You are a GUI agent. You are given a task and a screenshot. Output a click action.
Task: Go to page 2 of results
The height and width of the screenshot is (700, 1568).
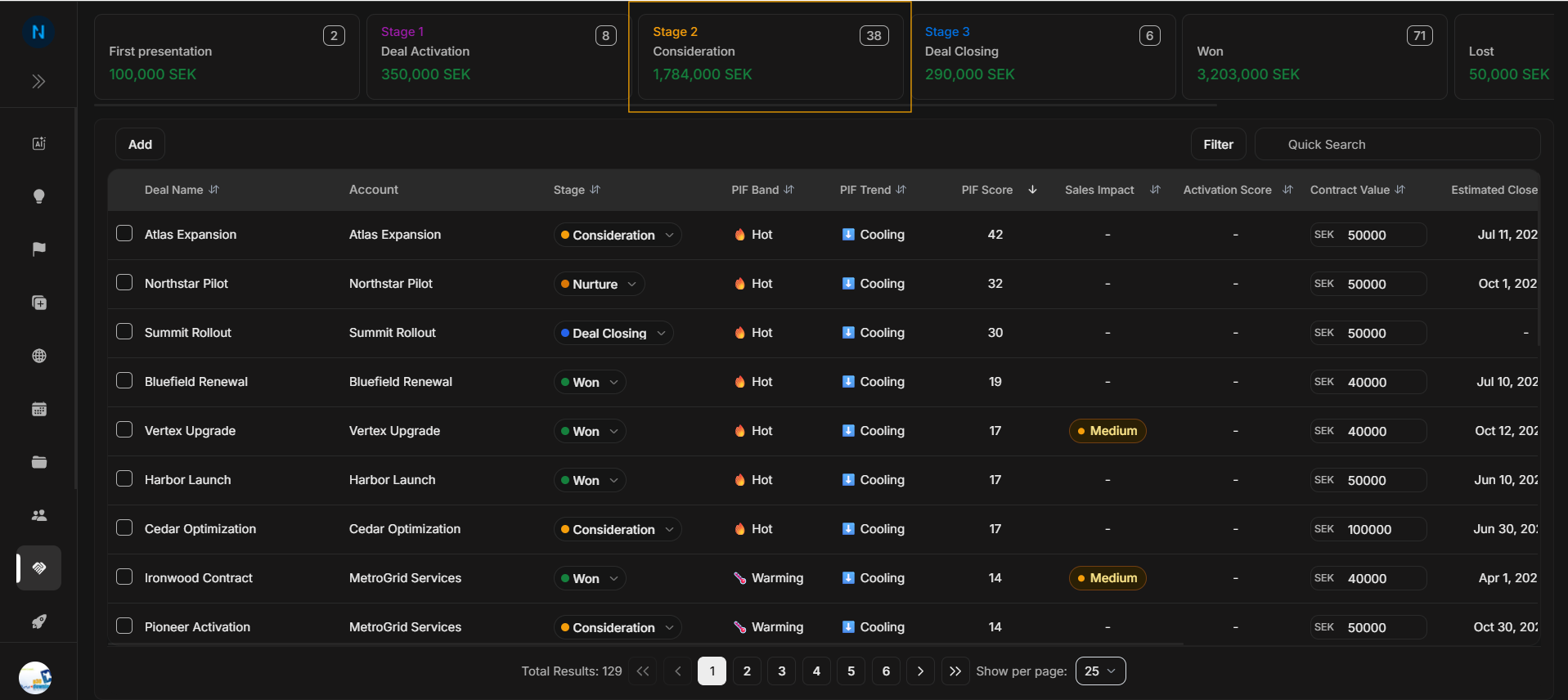point(747,671)
